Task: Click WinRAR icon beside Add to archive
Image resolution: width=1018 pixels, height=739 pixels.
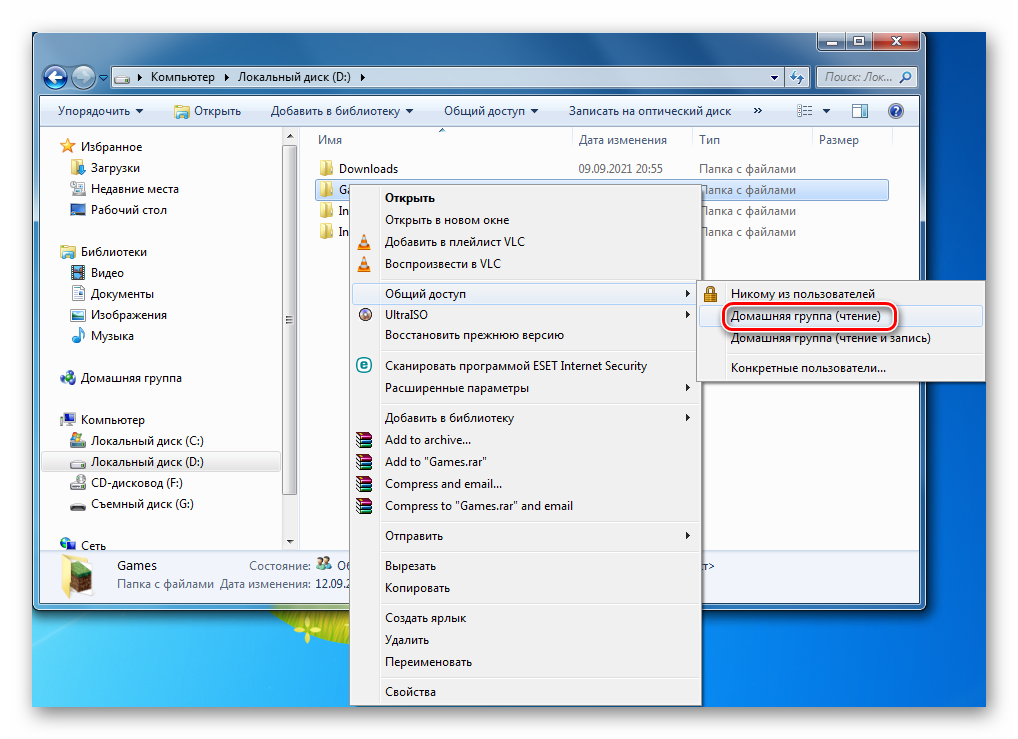Action: [x=365, y=440]
